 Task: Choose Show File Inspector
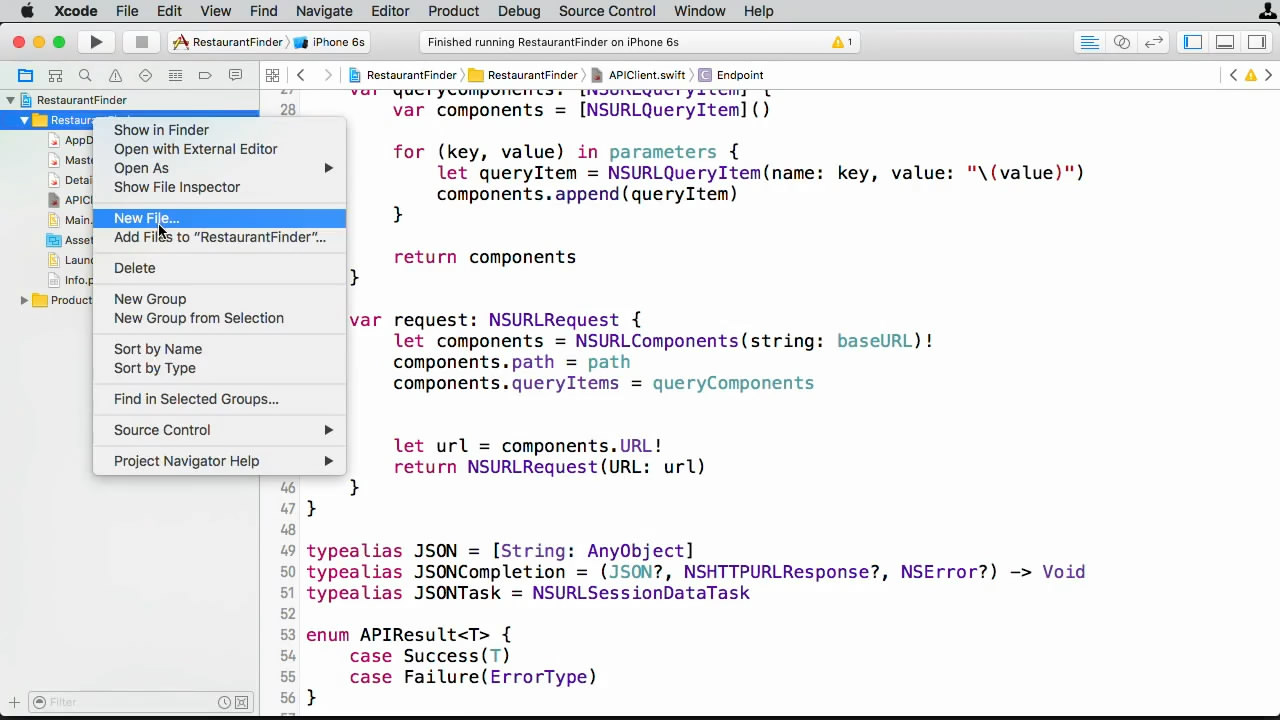pos(219,187)
